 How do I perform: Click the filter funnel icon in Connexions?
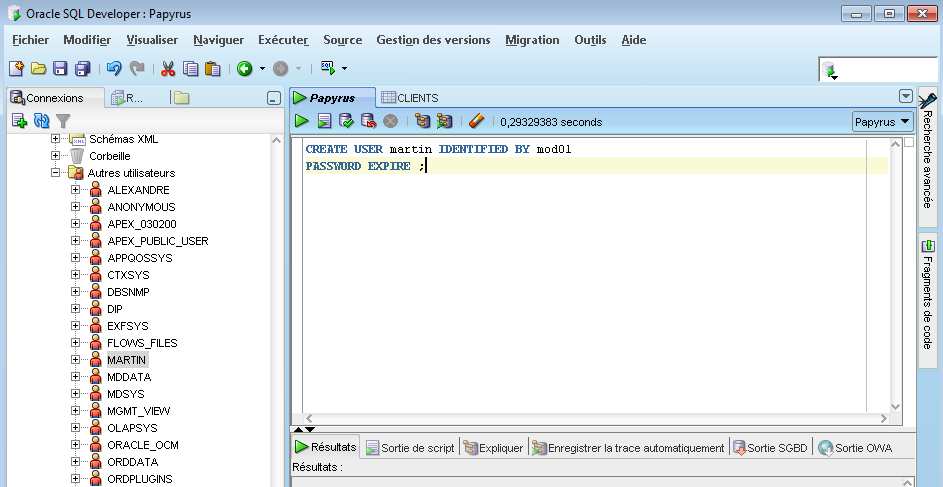(x=63, y=120)
